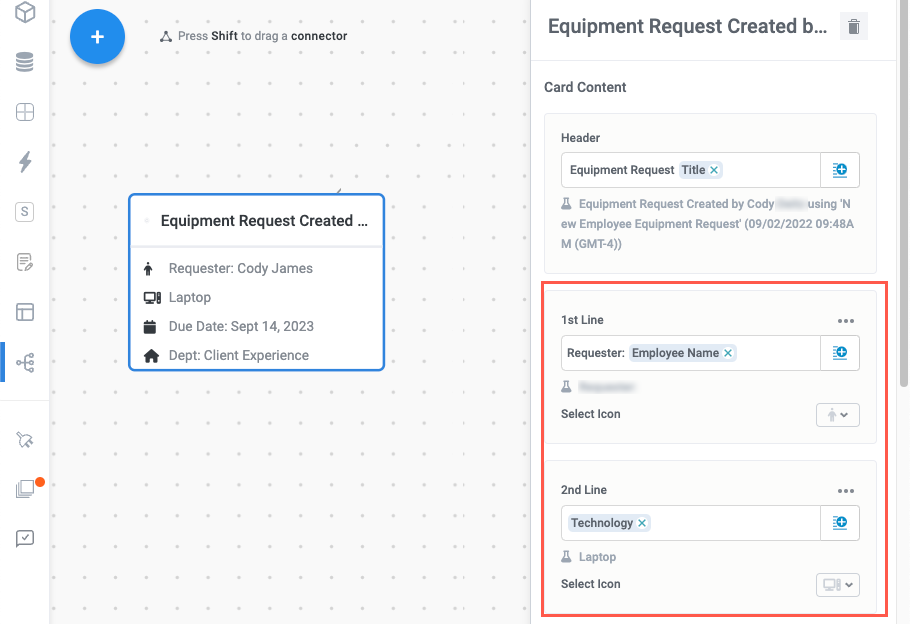Viewport: 910px width, 624px height.
Task: Click the plug connector icon in the sidebar
Action: coord(22,439)
